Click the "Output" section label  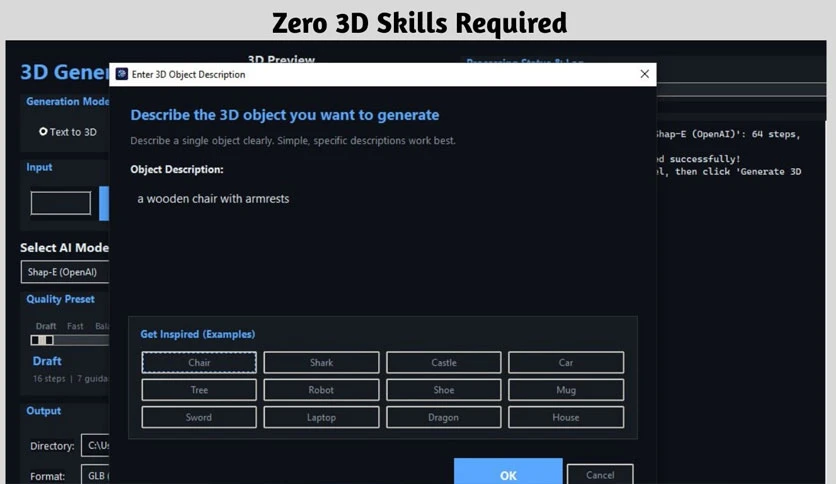point(44,411)
